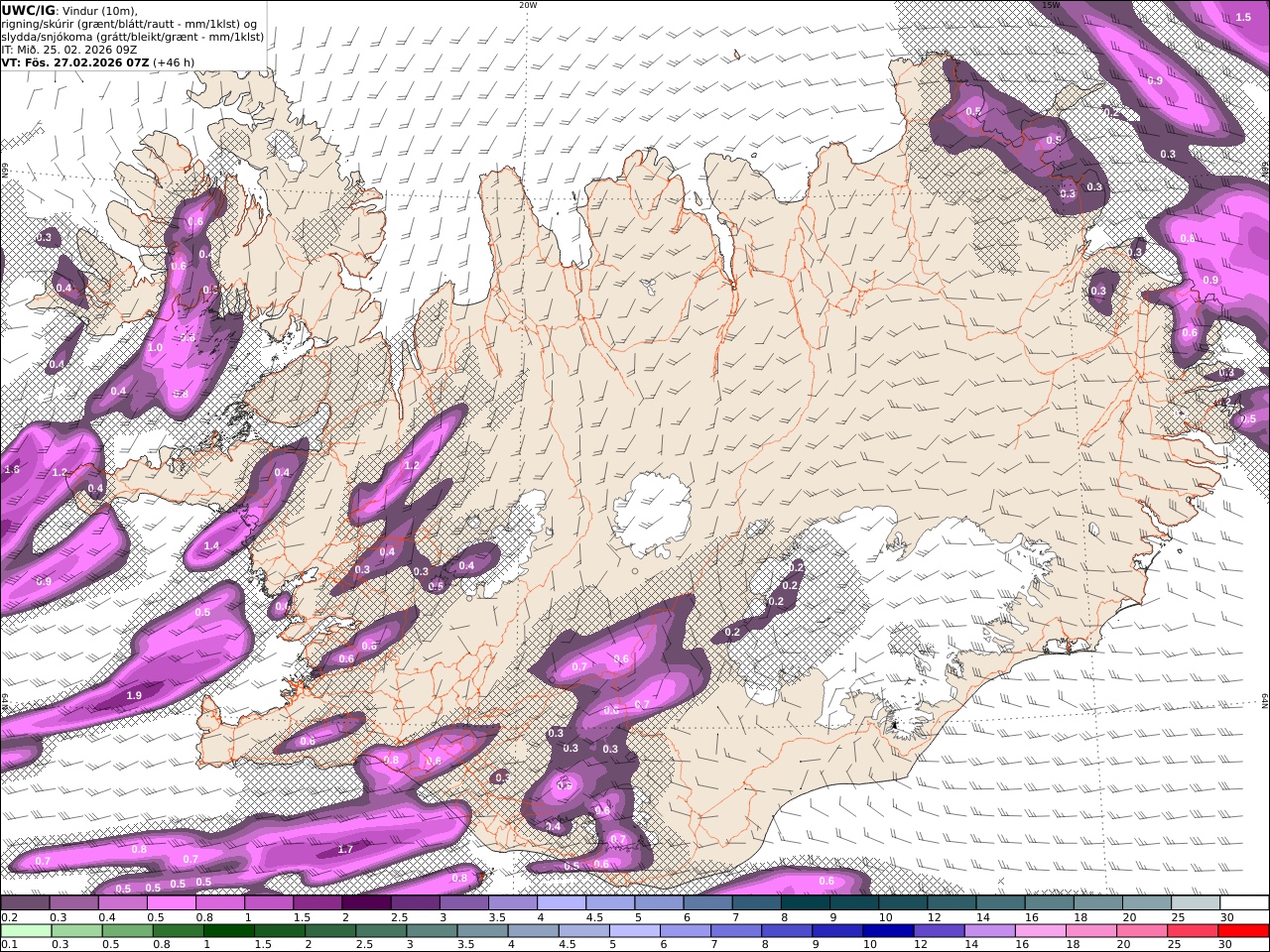
Task: Click the 1.7 precipitation value on the map
Action: [345, 849]
